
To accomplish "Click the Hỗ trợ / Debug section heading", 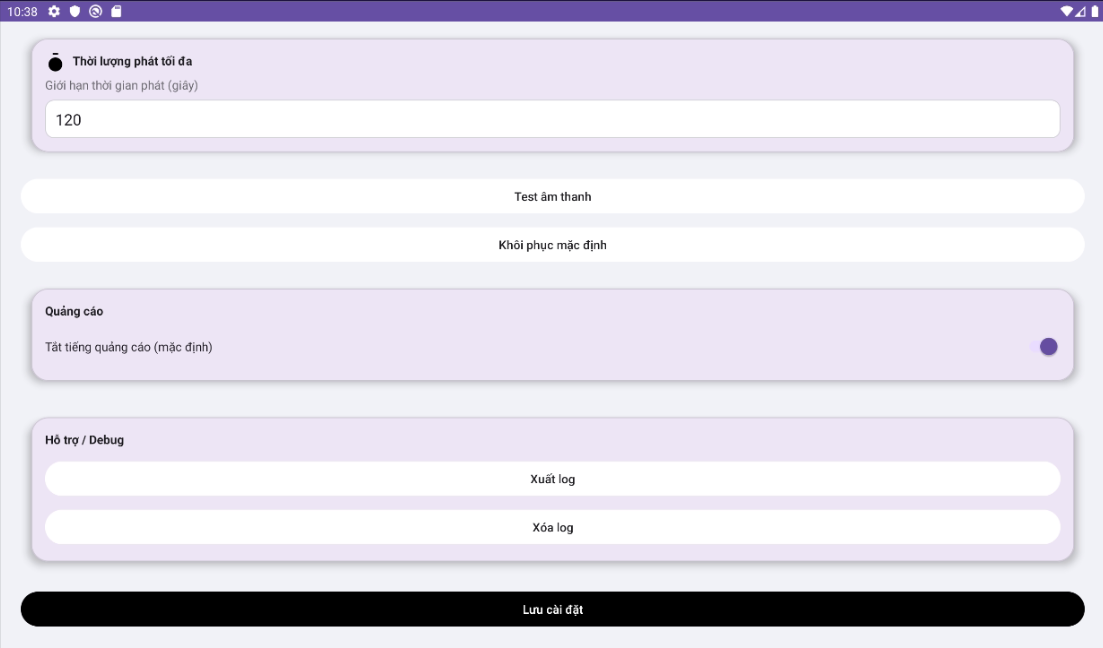I will click(85, 440).
